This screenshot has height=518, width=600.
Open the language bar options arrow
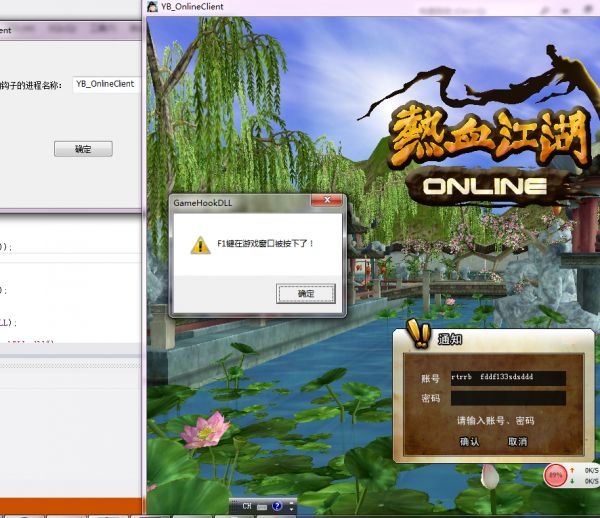coord(290,508)
